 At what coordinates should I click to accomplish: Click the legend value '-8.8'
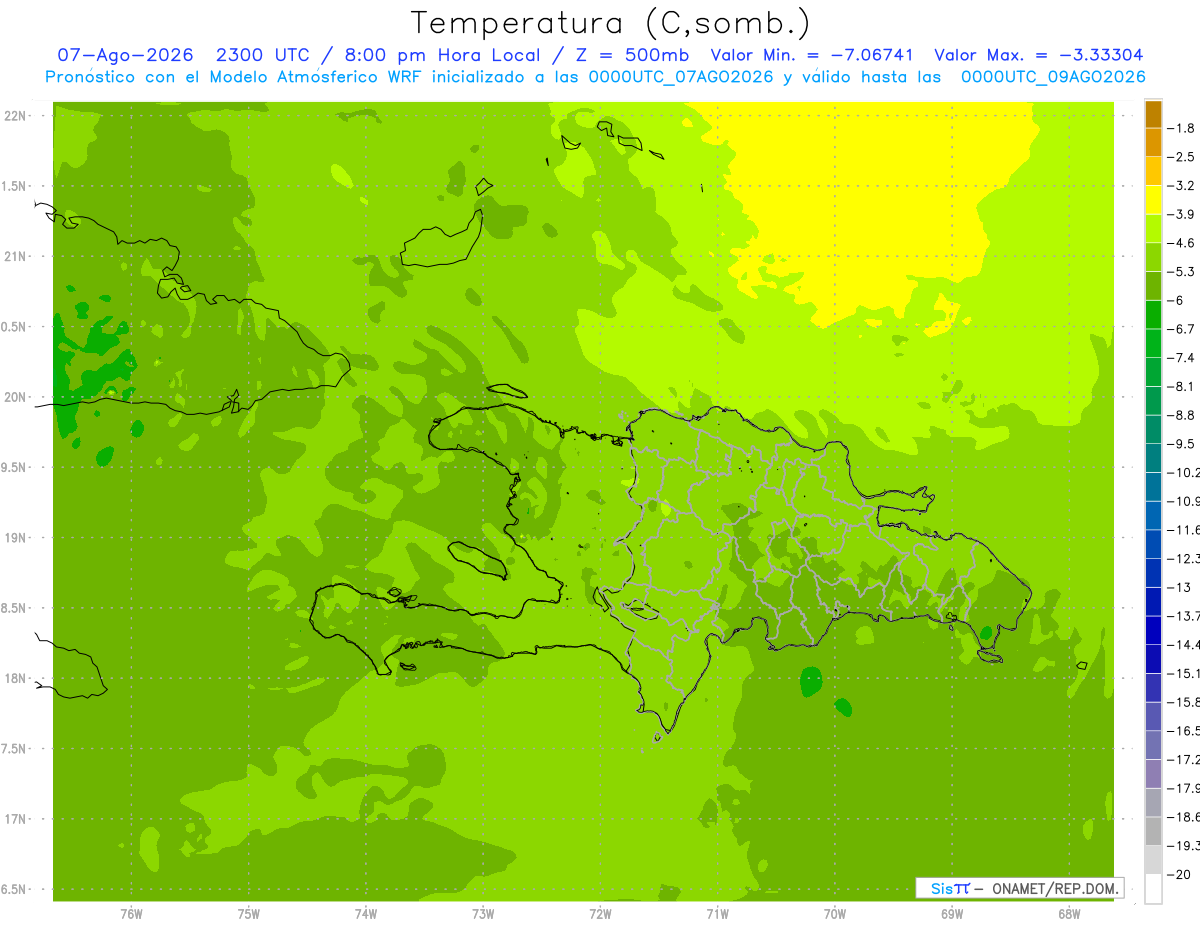[x=1183, y=415]
